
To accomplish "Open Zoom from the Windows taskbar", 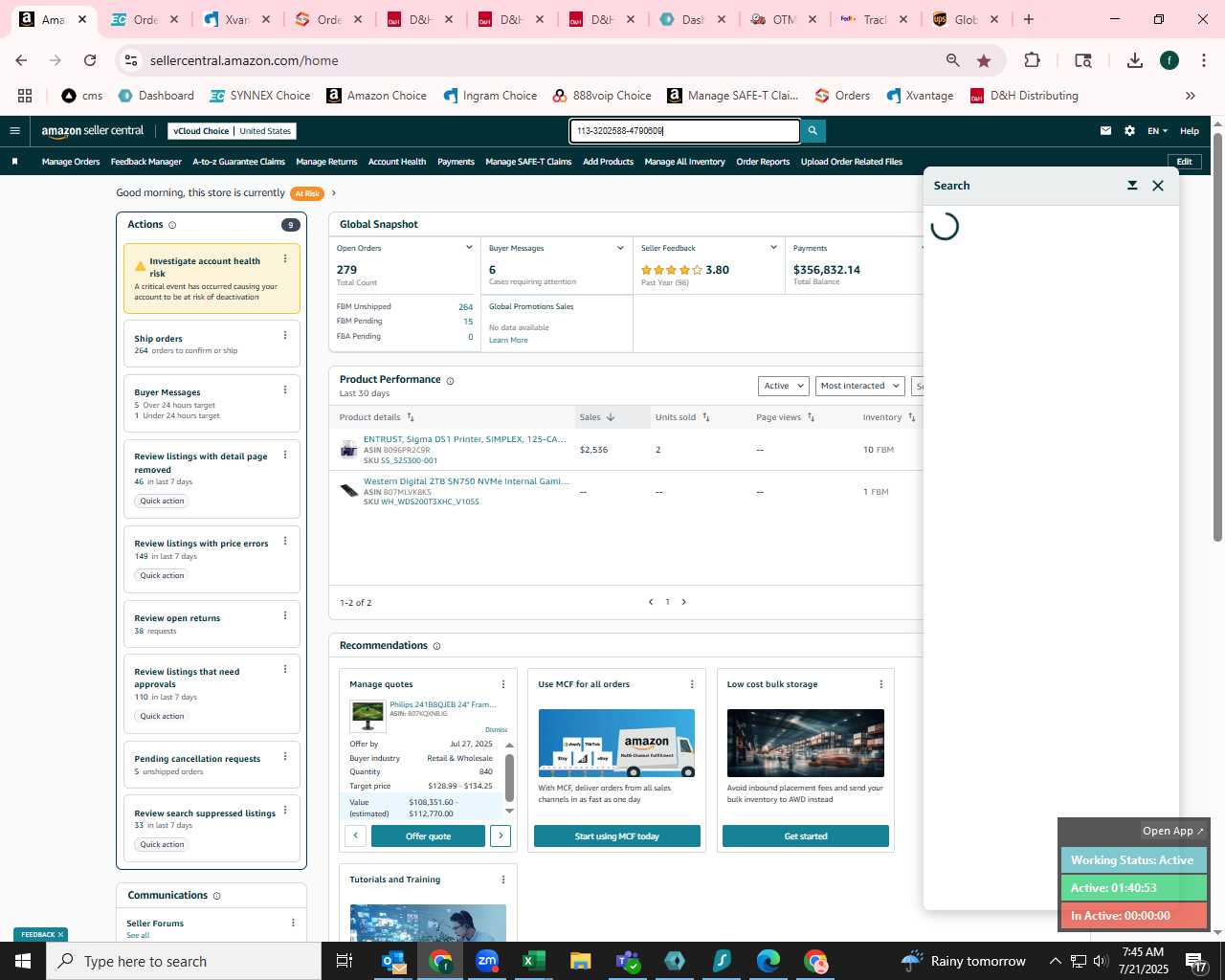I will coord(487,961).
